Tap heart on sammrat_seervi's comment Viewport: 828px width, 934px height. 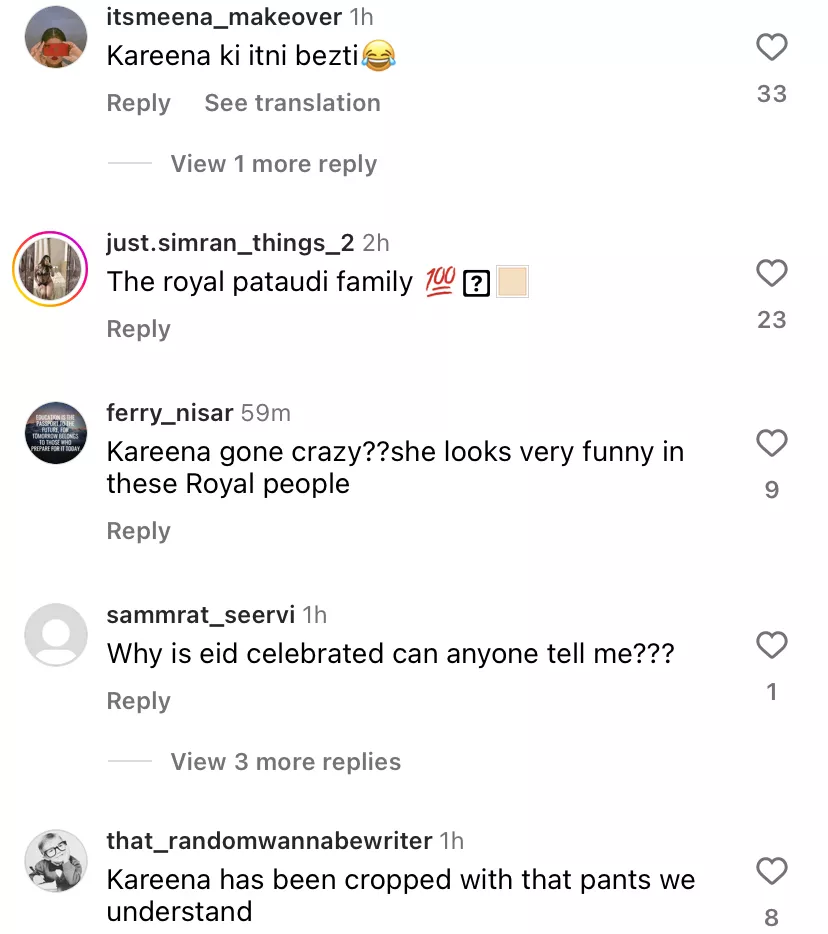pos(771,645)
